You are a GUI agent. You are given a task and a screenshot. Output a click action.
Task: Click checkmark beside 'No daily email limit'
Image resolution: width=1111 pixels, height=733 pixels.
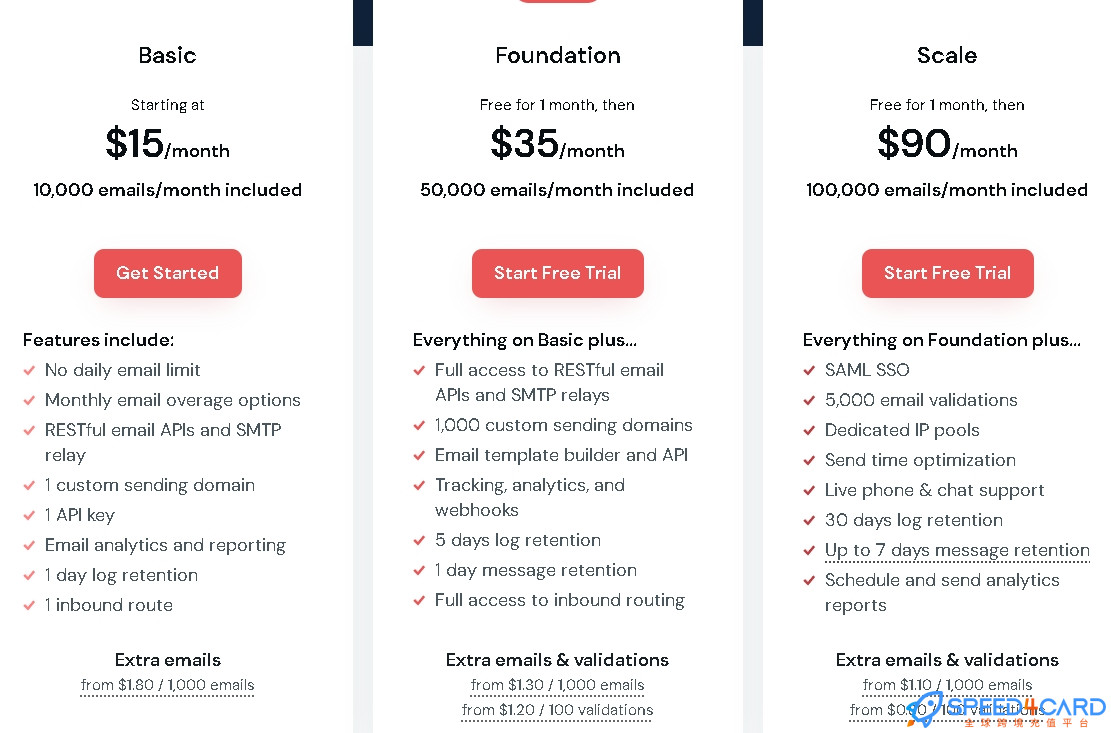tap(29, 370)
